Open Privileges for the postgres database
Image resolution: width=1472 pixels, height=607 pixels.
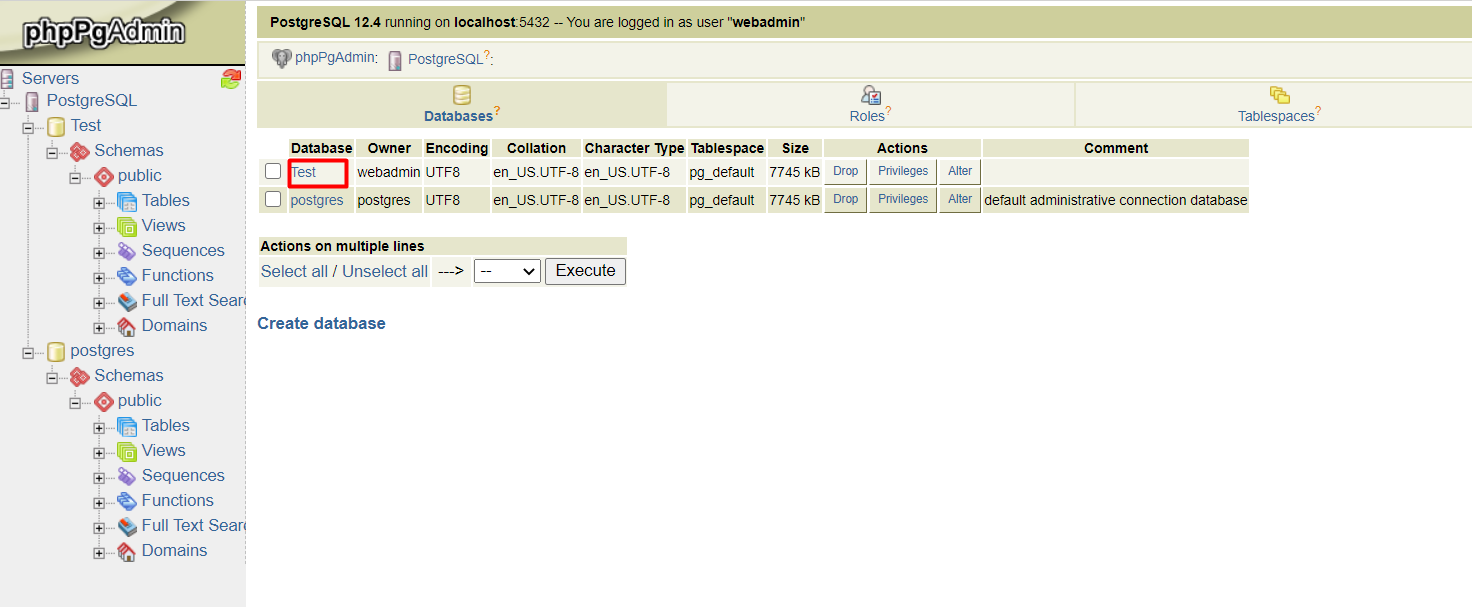tap(903, 200)
